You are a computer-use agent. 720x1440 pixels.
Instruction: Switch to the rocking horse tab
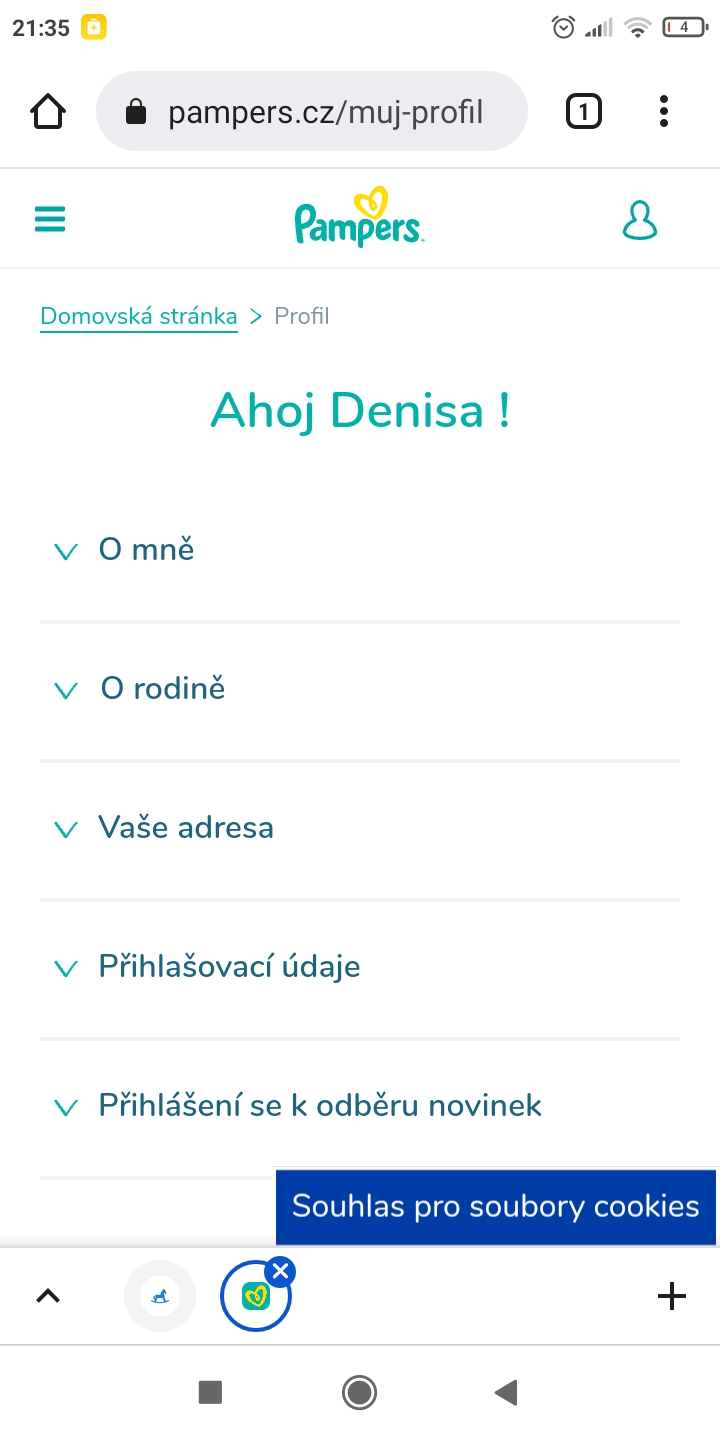pos(160,1296)
